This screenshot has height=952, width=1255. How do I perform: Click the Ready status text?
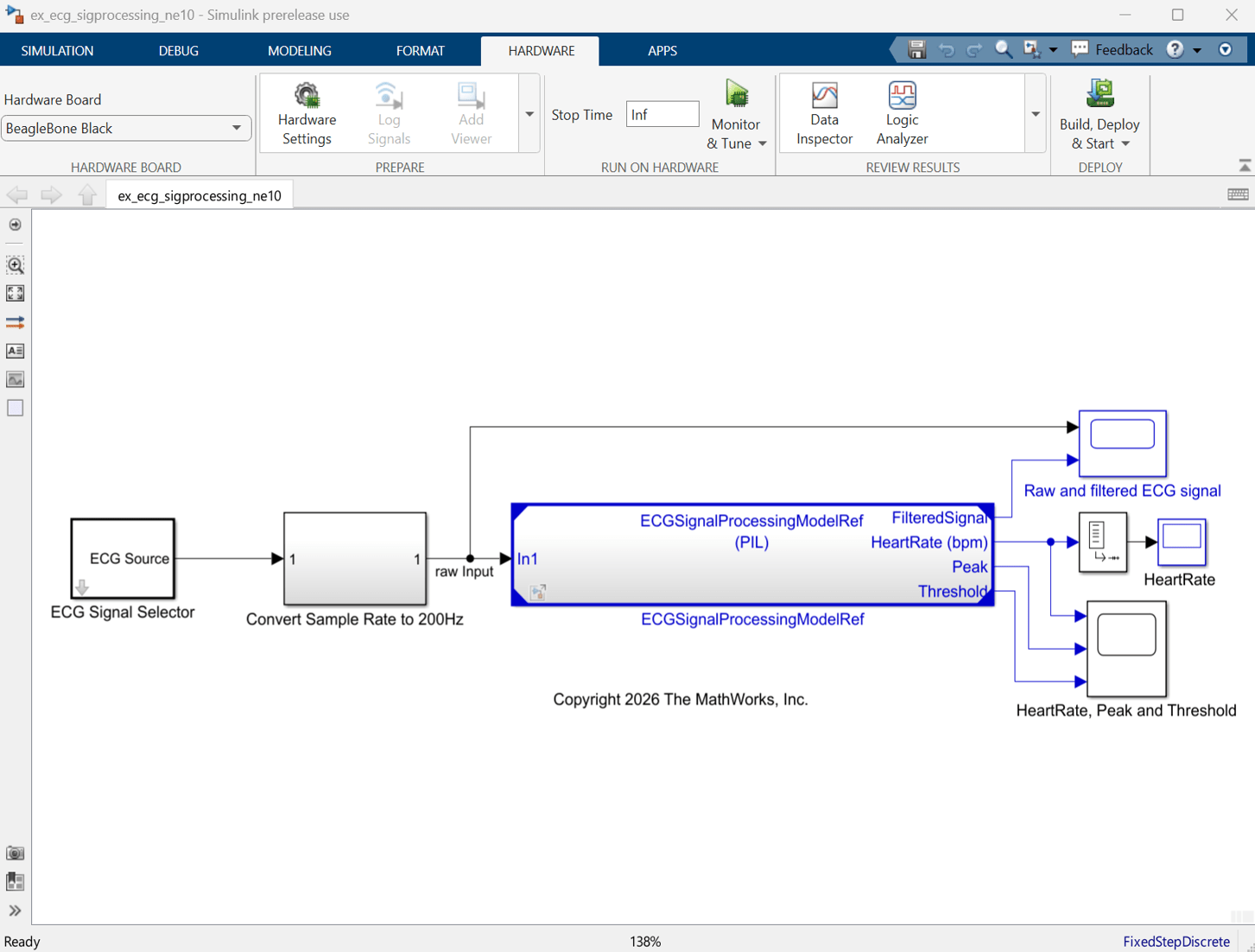(22, 942)
